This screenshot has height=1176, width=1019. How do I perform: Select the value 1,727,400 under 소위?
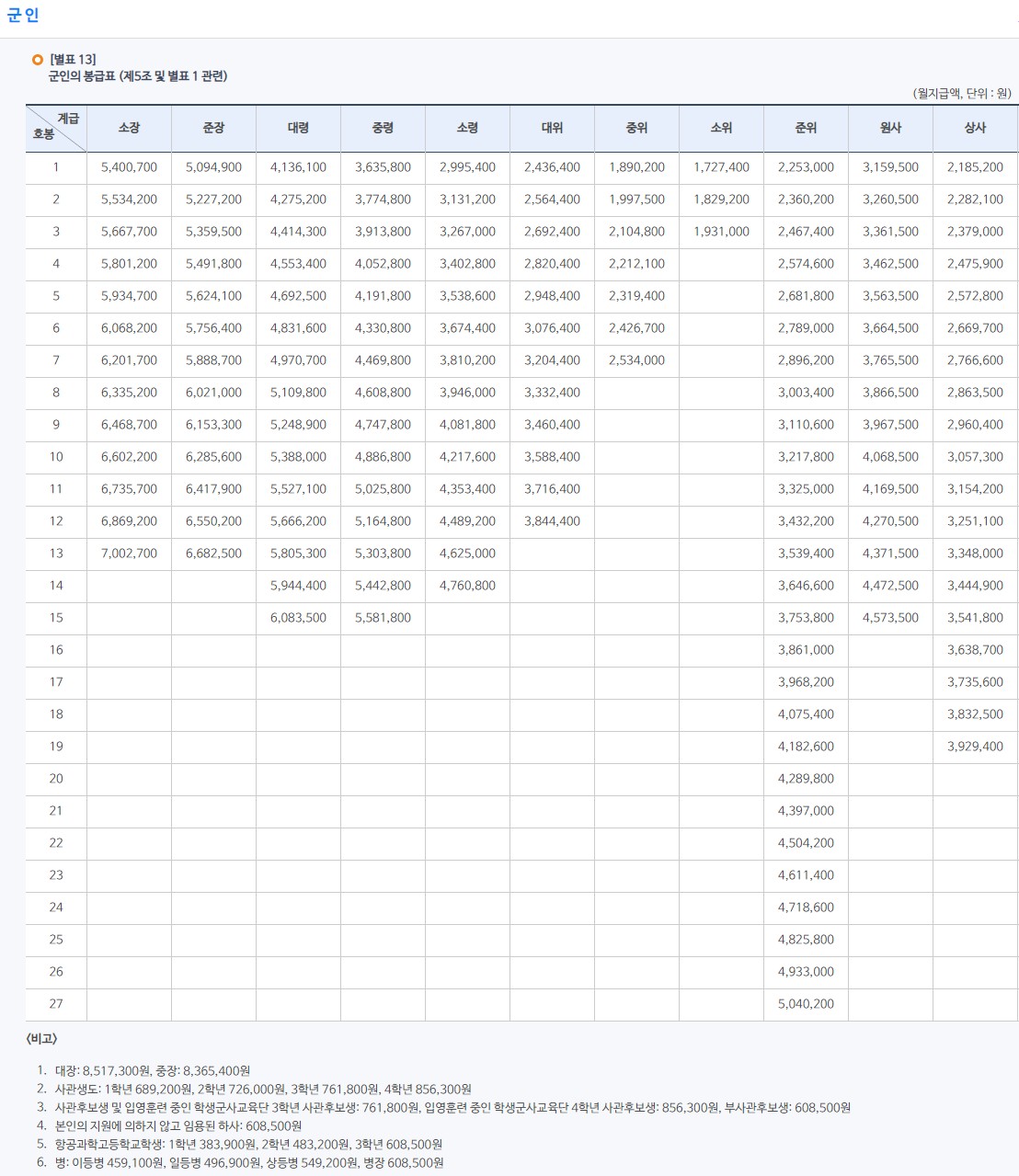click(x=721, y=167)
